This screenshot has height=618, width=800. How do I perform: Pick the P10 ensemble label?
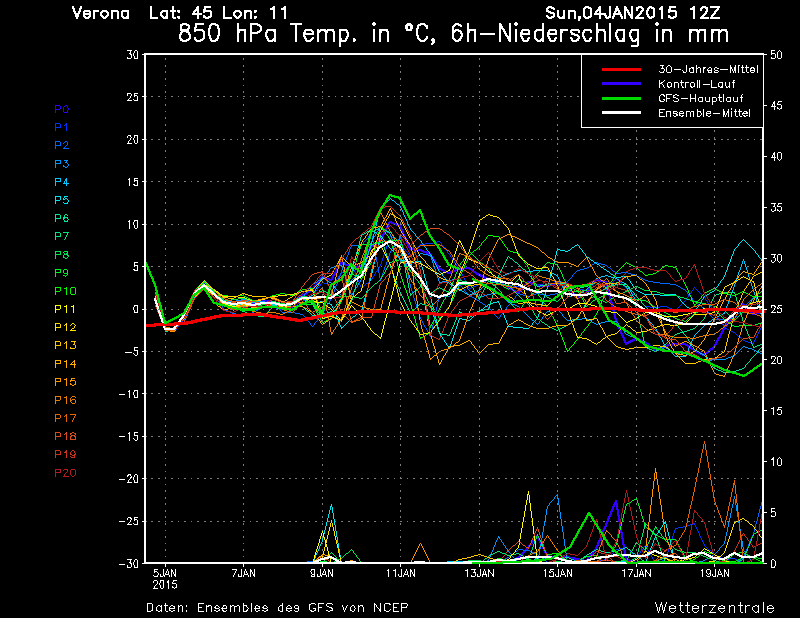pyautogui.click(x=65, y=291)
